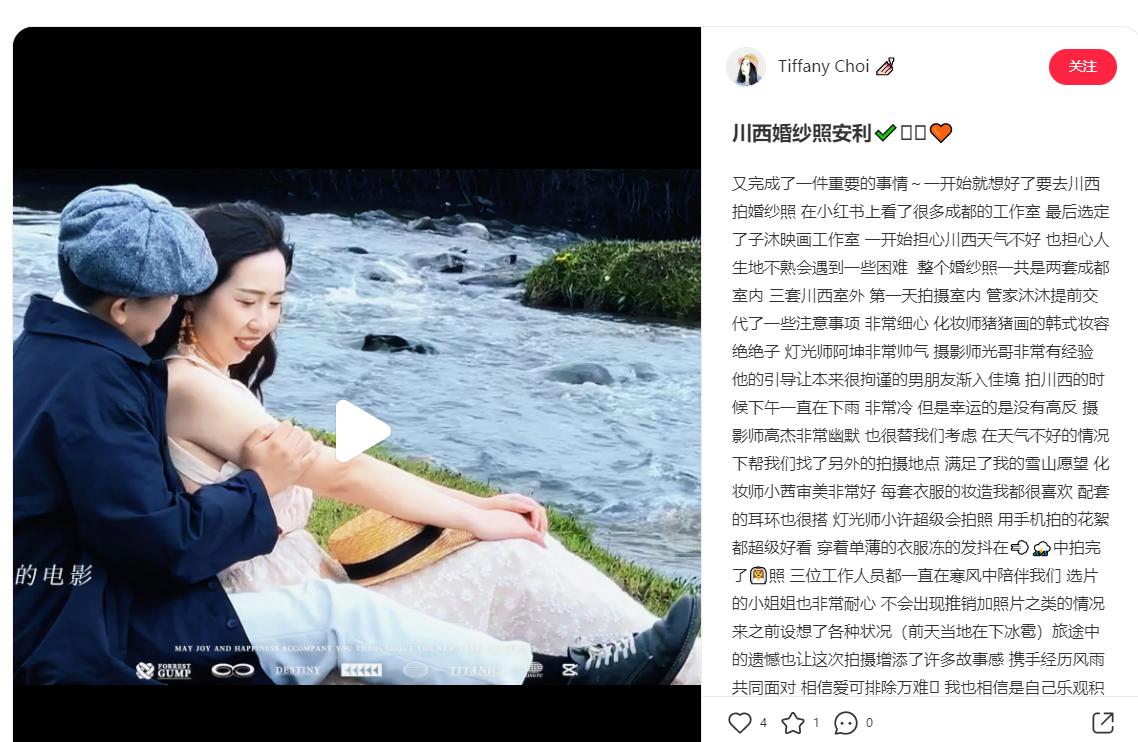Click the infinity symbol logo in the video
The image size is (1138, 742).
pyautogui.click(x=232, y=670)
